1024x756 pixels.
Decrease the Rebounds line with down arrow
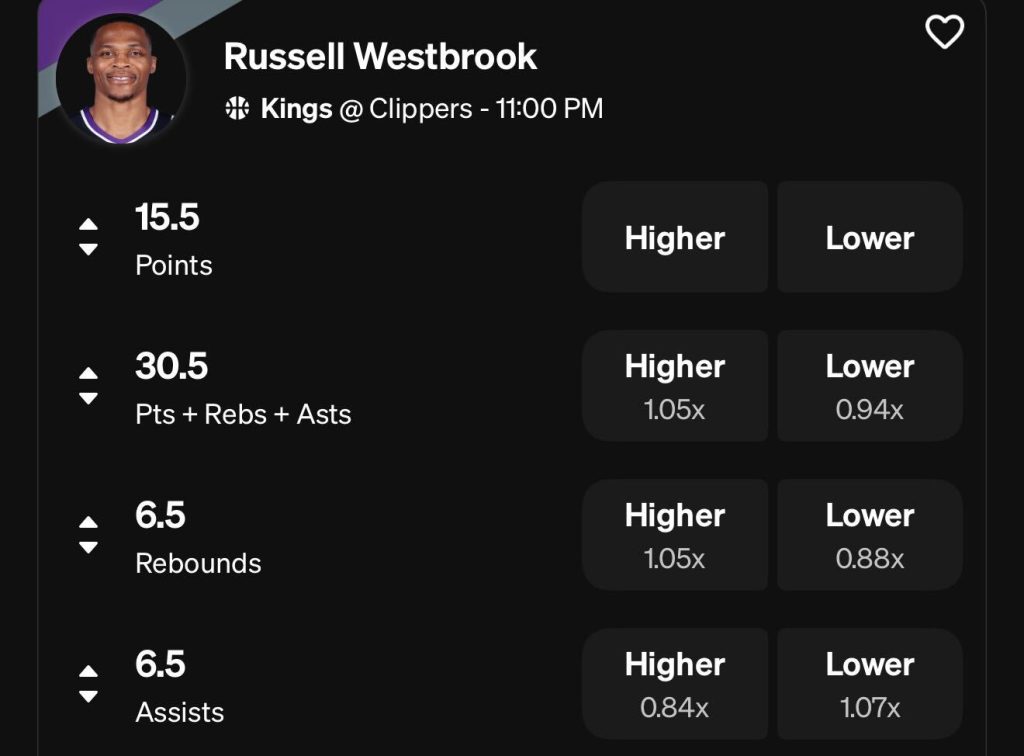click(x=89, y=547)
